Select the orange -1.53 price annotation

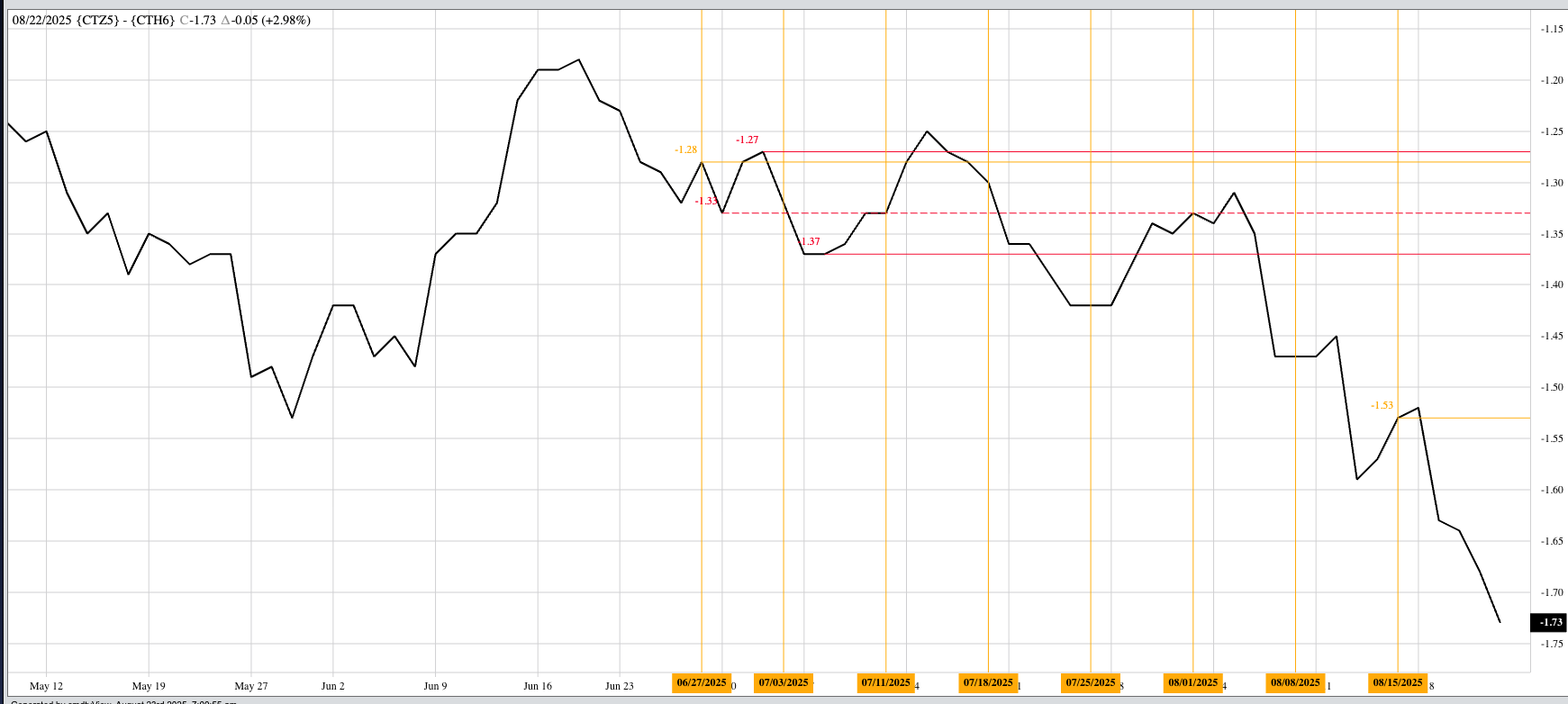pyautogui.click(x=1382, y=405)
